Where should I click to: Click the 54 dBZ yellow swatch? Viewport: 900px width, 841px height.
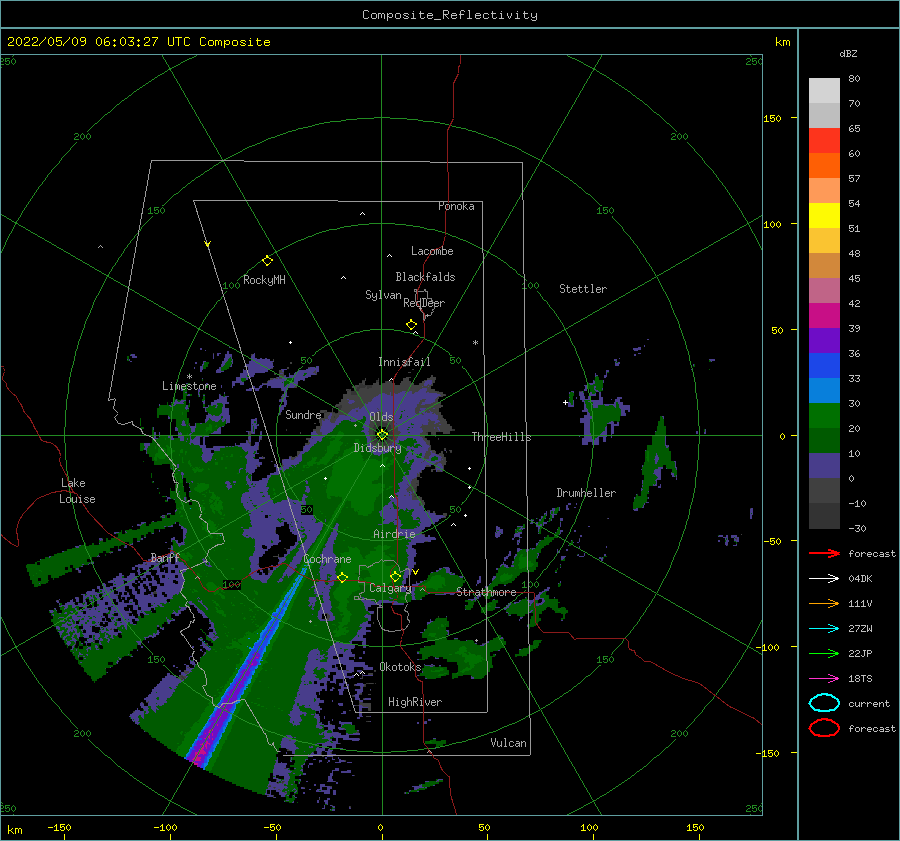click(824, 216)
